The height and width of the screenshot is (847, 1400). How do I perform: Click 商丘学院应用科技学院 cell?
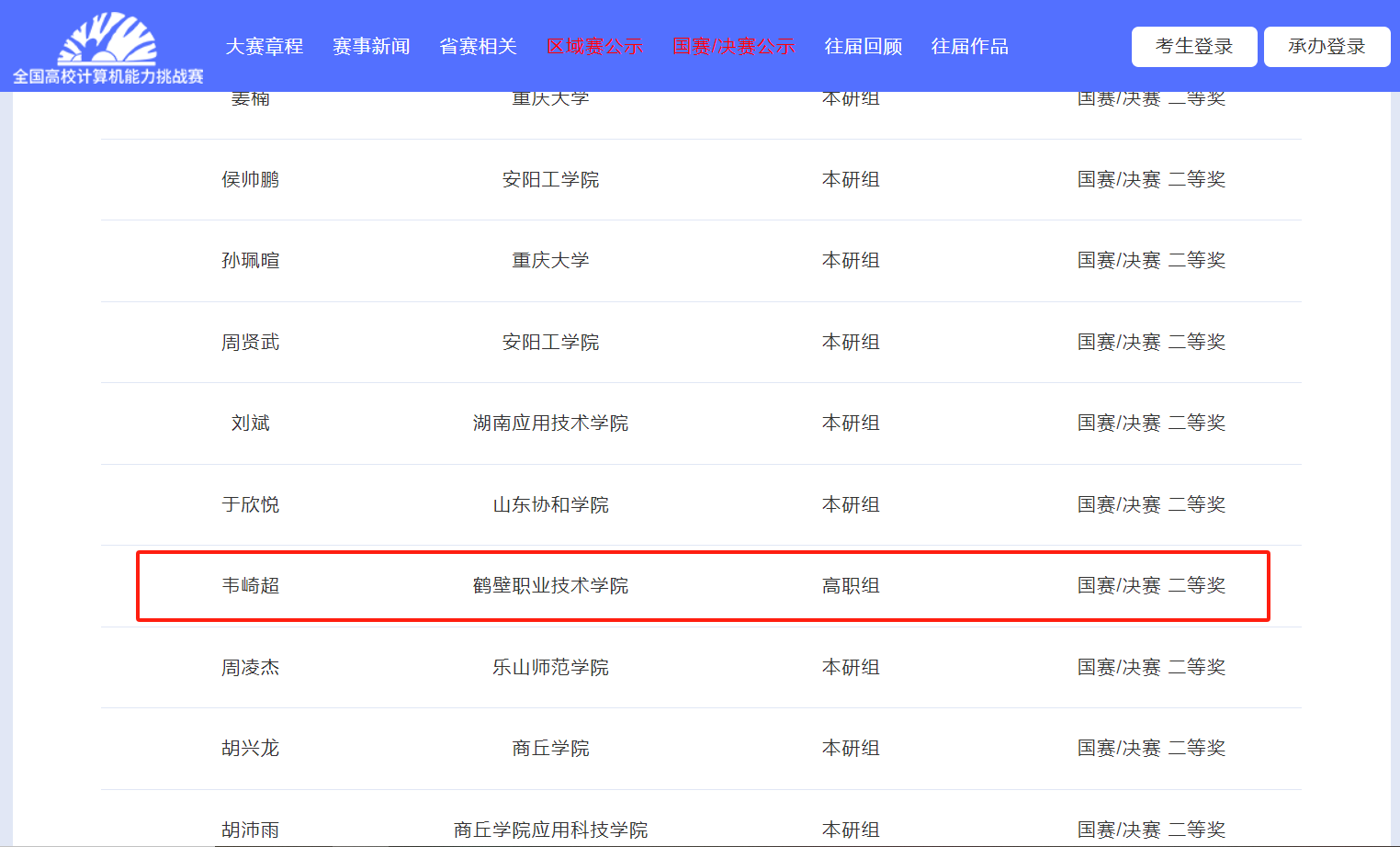[x=550, y=830]
